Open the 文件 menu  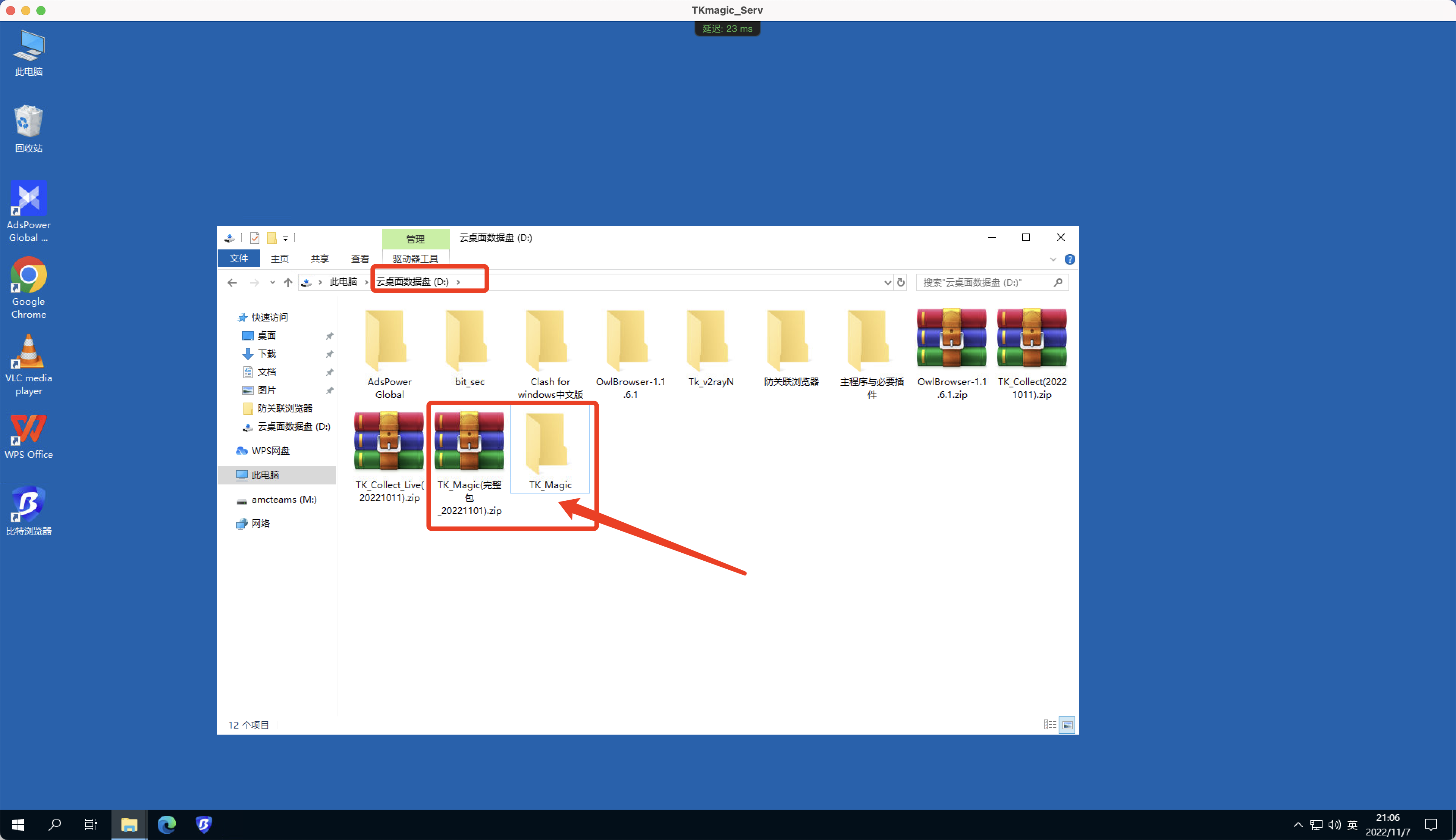point(238,259)
